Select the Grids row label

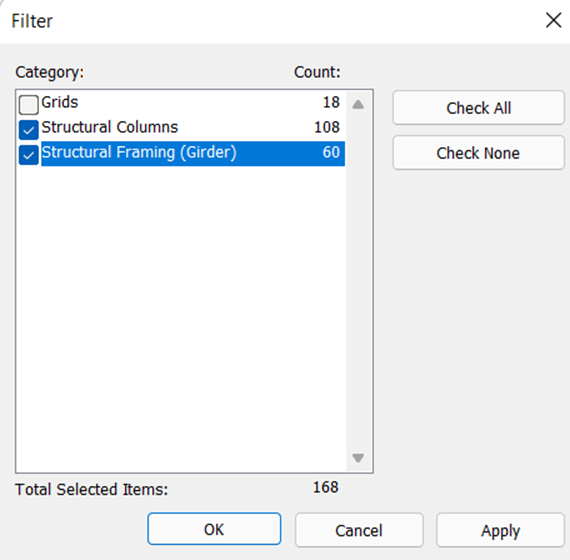click(x=60, y=102)
